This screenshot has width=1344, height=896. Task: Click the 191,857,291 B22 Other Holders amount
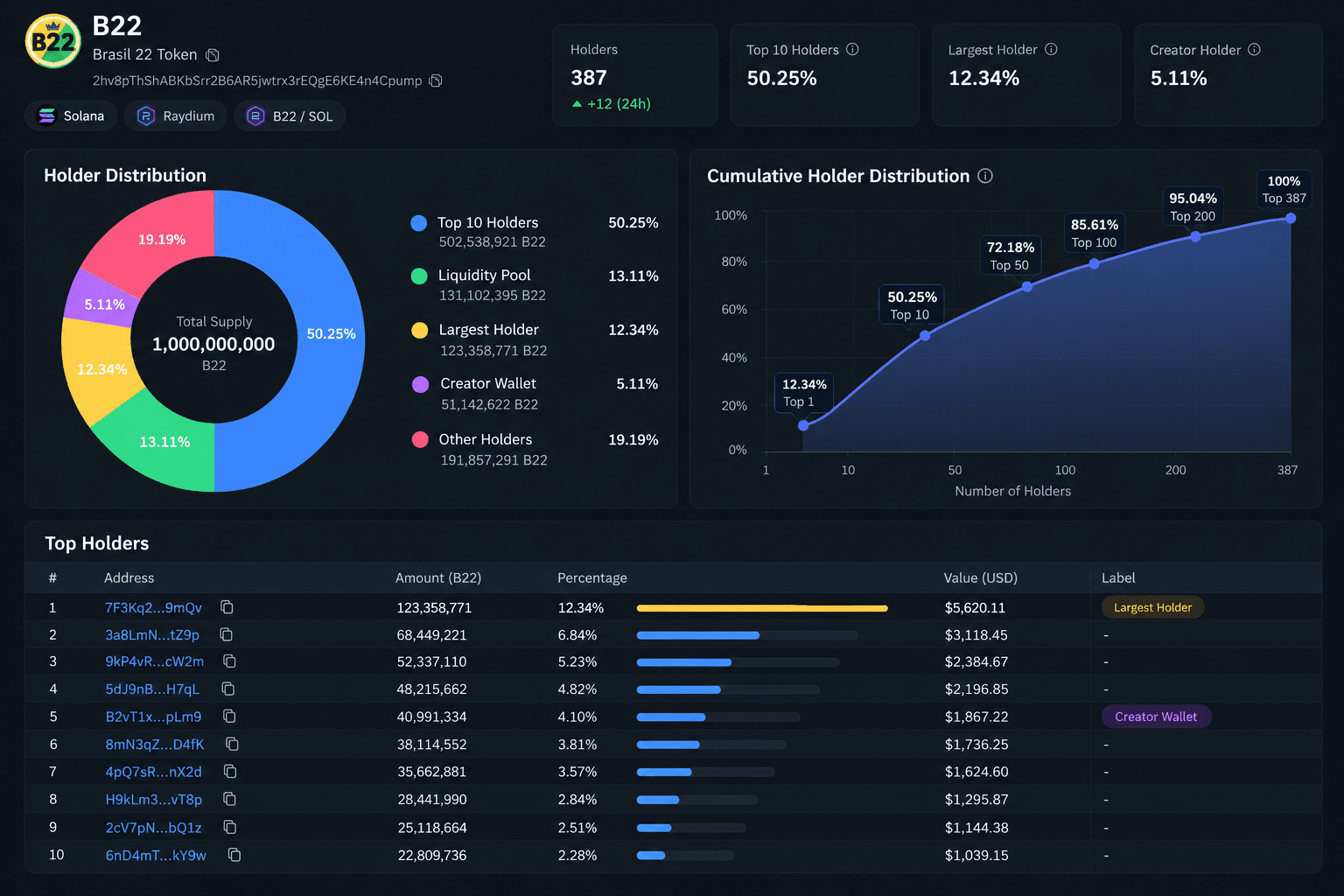[493, 460]
